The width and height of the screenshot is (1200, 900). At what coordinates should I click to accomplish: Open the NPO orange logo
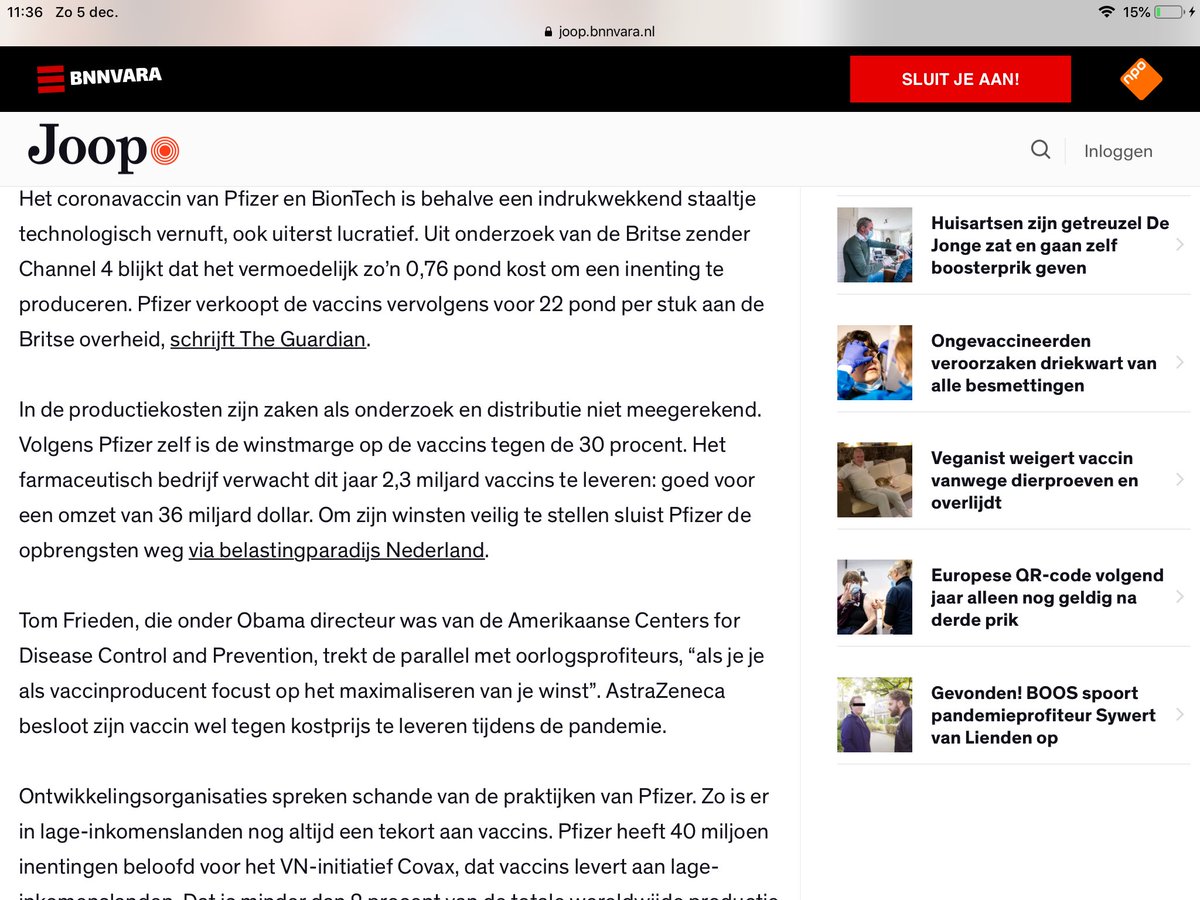pos(1141,79)
